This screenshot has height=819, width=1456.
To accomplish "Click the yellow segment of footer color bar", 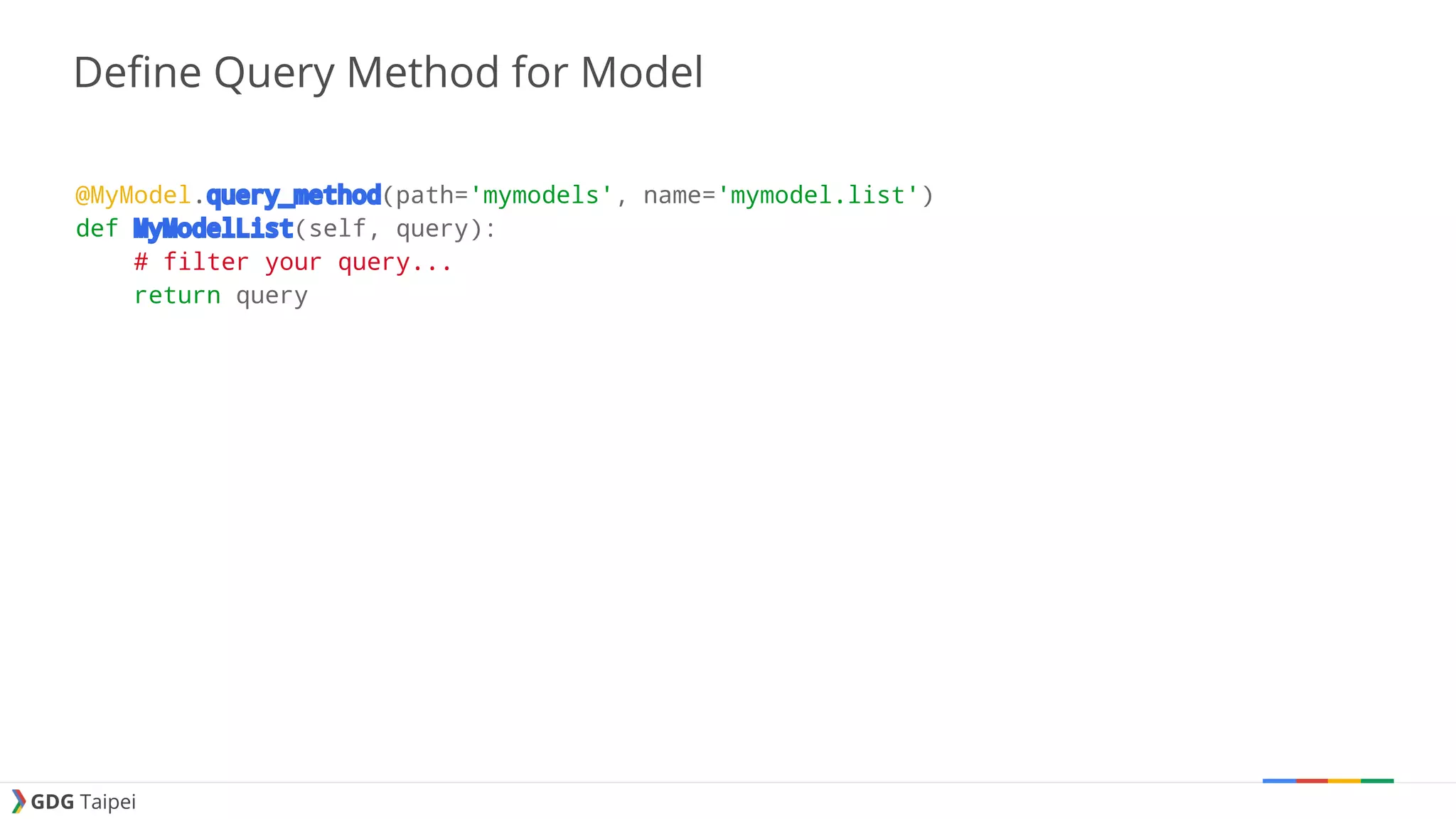I will coord(1344,781).
